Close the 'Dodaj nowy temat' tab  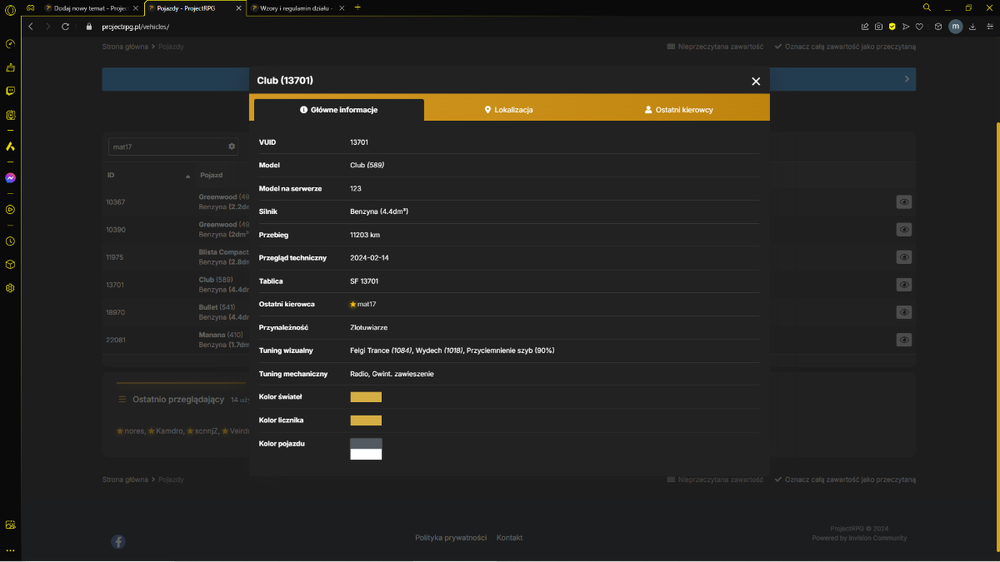coord(135,8)
